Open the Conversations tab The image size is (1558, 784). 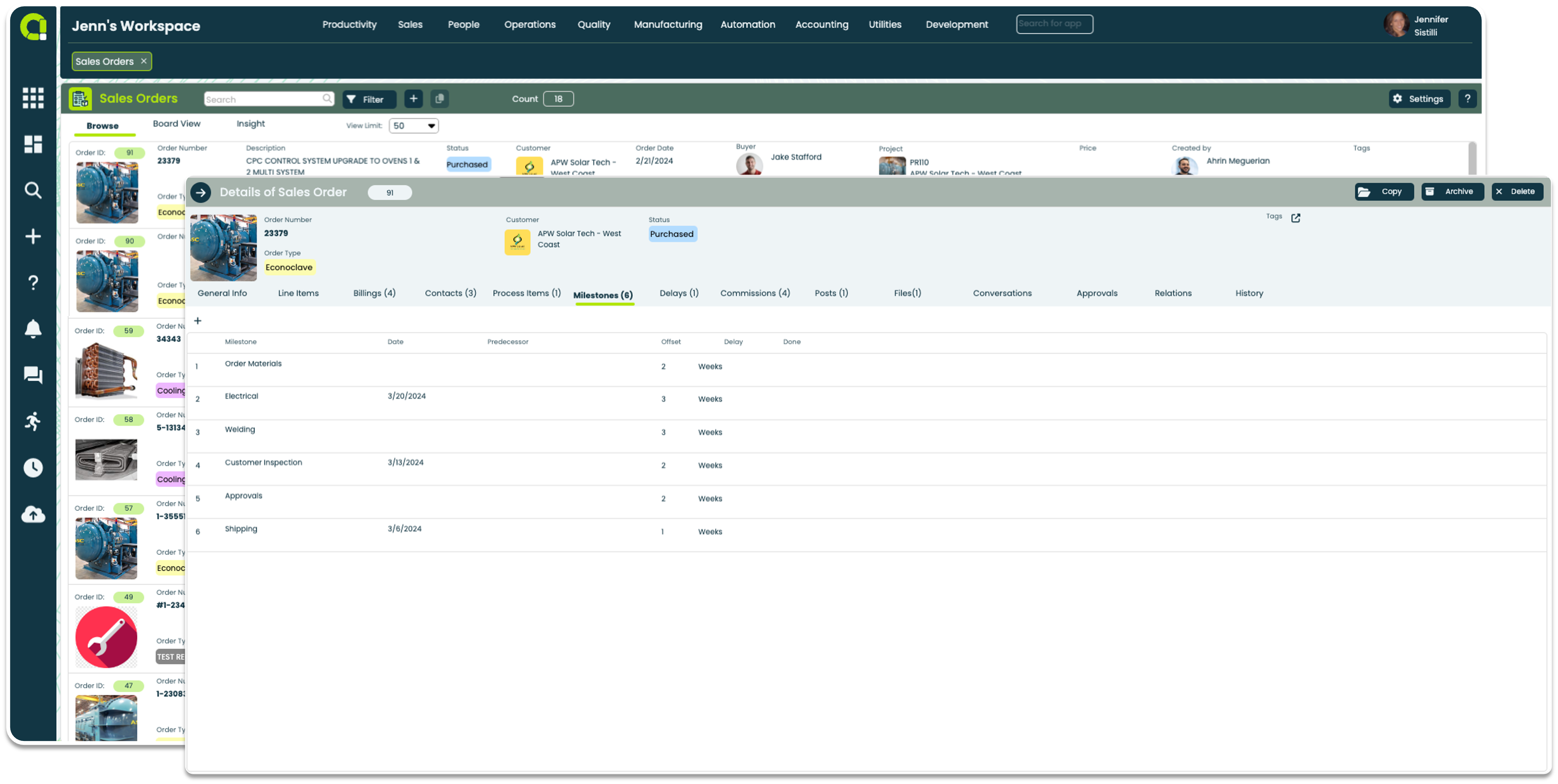click(1002, 293)
